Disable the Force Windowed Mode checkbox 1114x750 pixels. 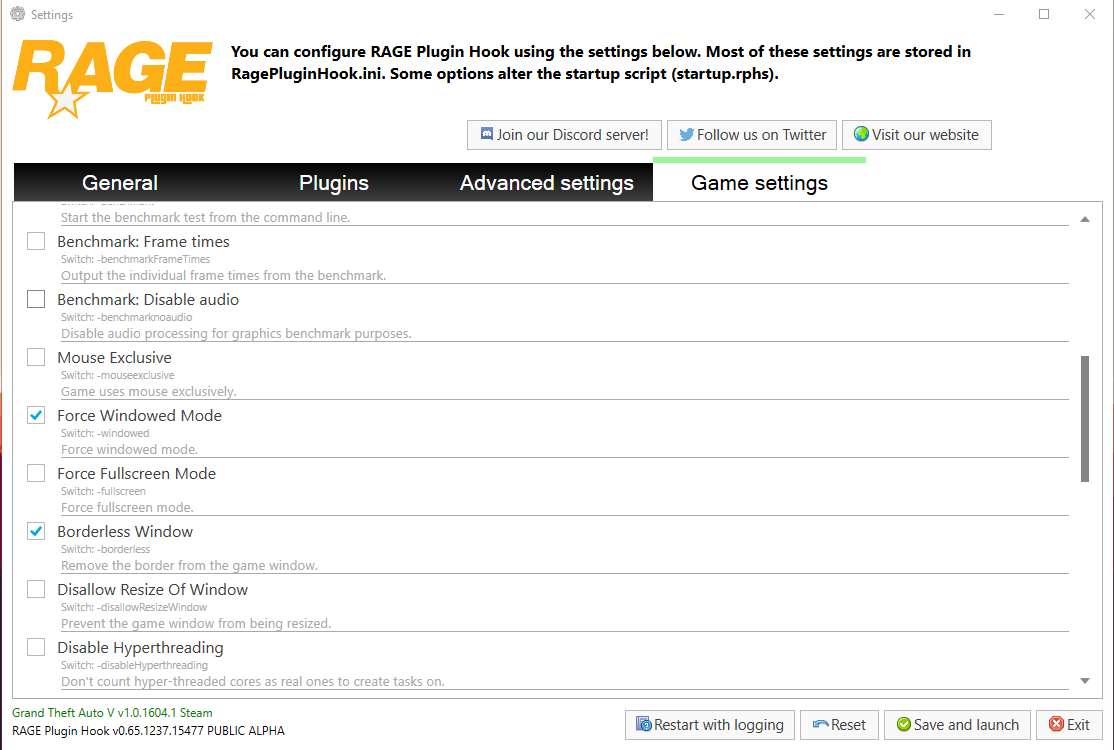36,415
